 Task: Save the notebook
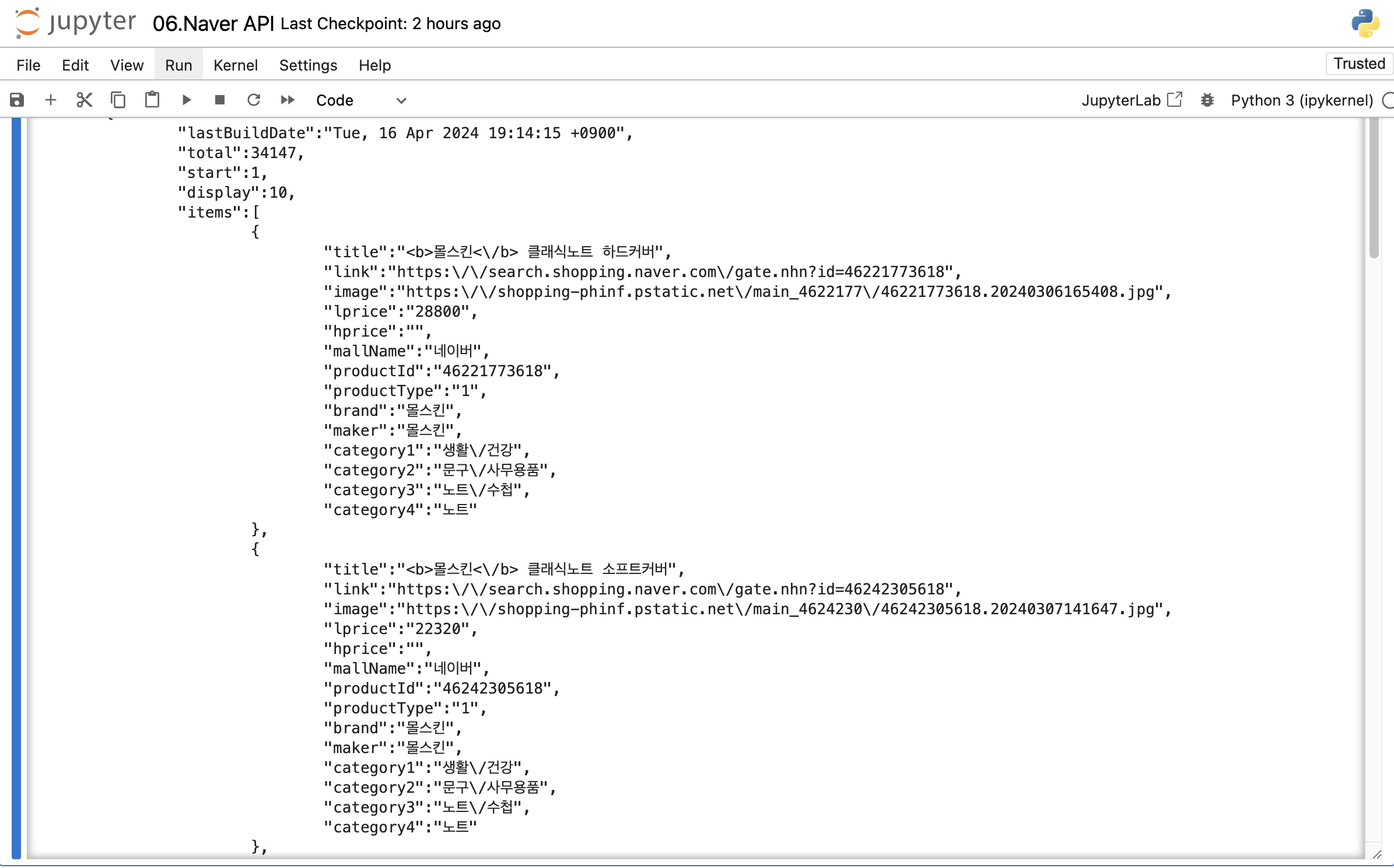[x=16, y=100]
